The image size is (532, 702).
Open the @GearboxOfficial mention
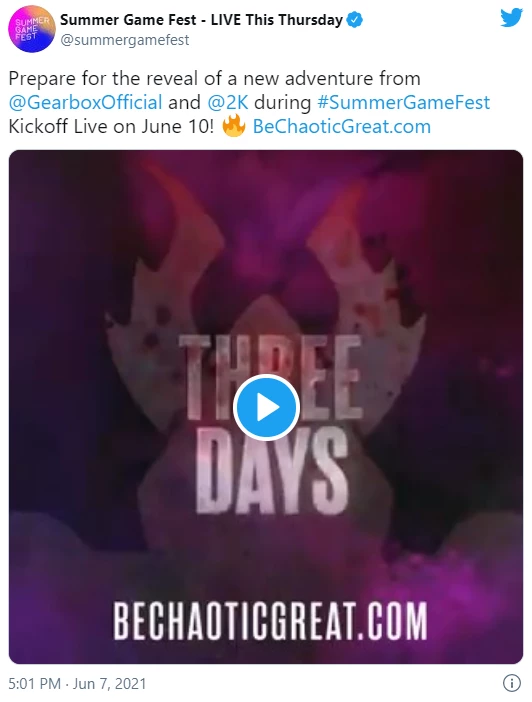click(86, 102)
